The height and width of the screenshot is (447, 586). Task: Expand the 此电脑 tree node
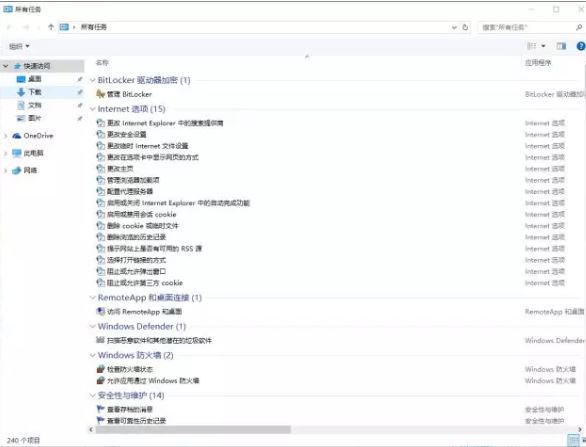(x=6, y=153)
